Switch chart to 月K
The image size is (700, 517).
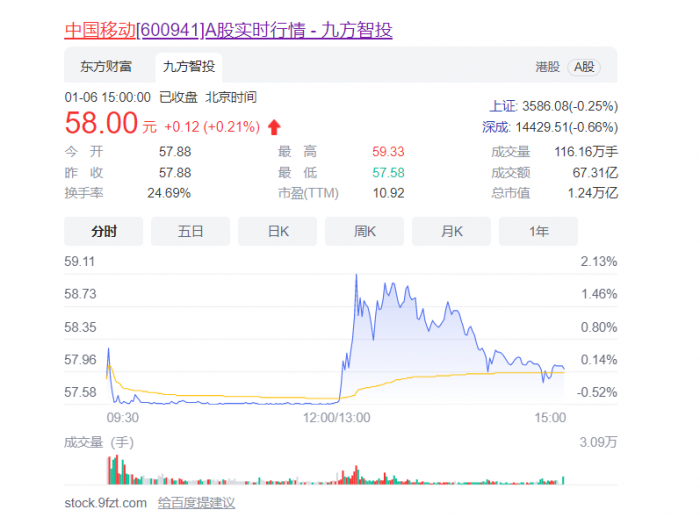click(x=451, y=231)
